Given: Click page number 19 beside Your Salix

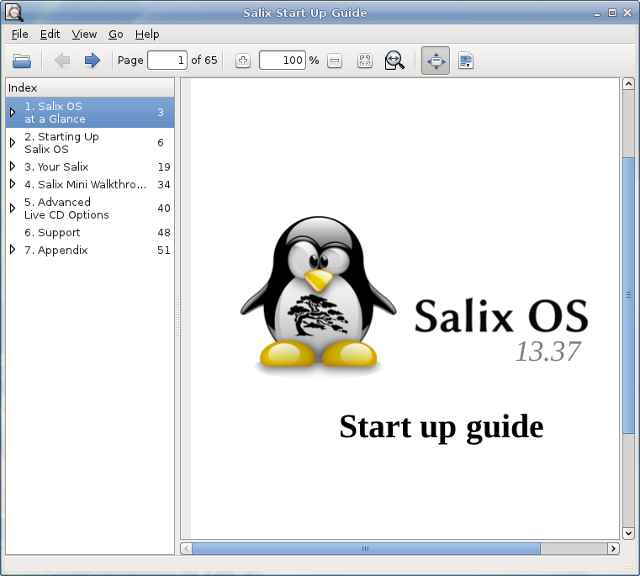Looking at the screenshot, I should coord(164,167).
